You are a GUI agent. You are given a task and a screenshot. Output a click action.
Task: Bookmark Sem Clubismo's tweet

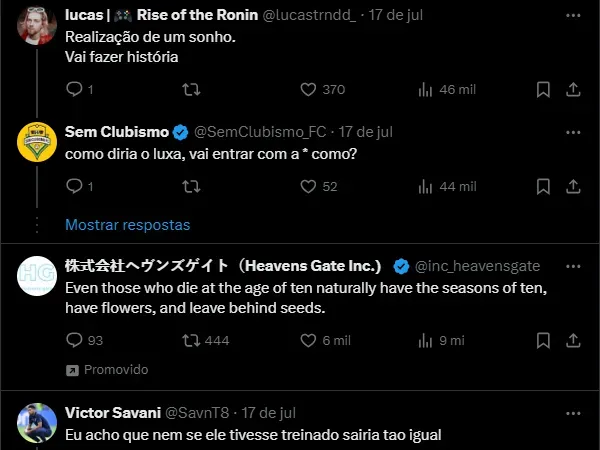543,186
